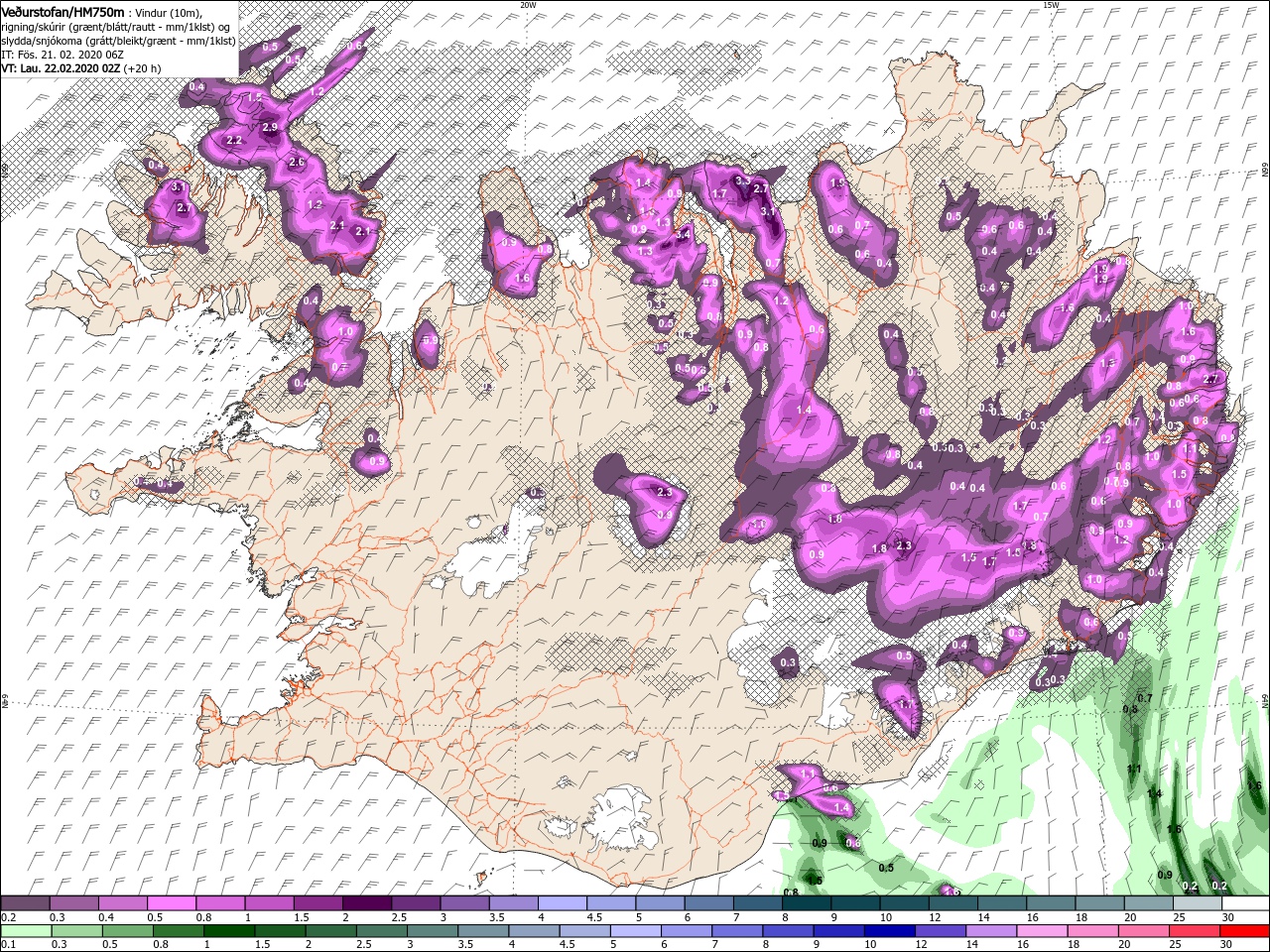Pick upper-row swatch between 18 and 20
This screenshot has width=1270, height=952.
point(1099,903)
